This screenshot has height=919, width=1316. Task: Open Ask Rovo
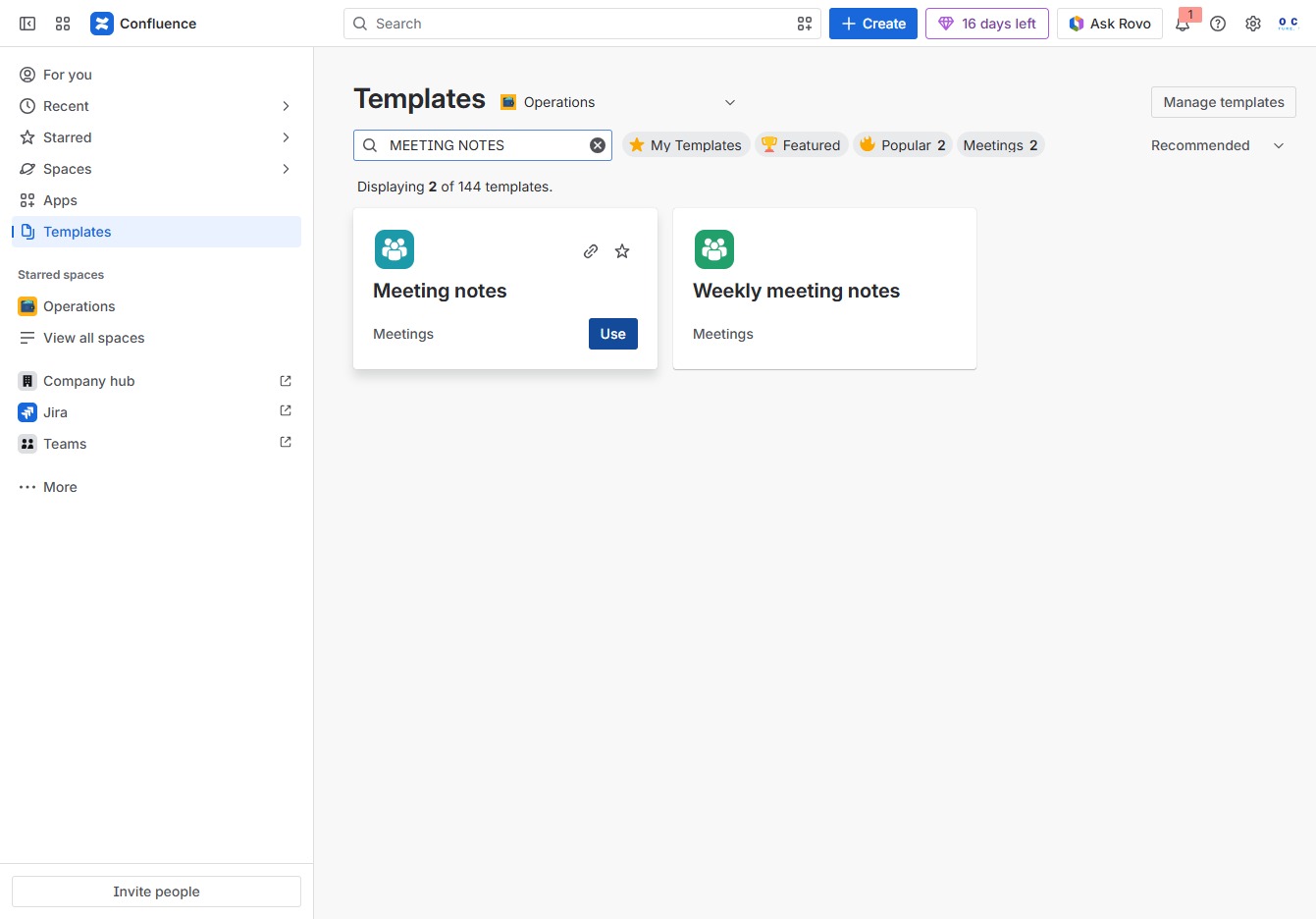coord(1110,24)
